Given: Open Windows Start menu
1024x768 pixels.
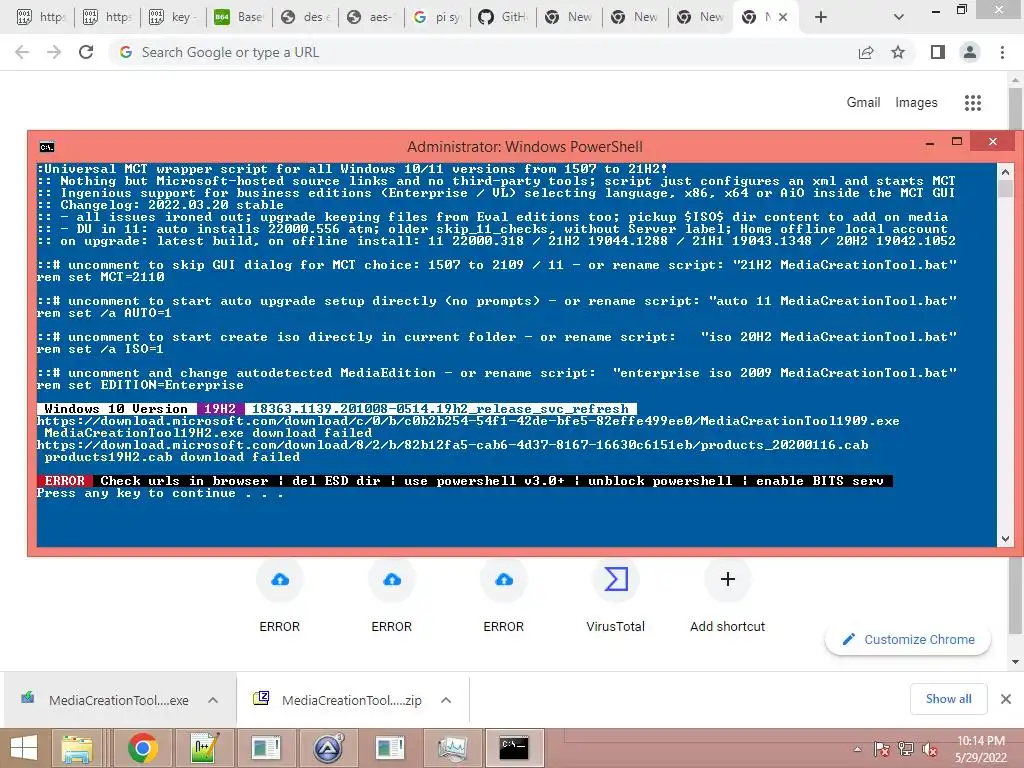Looking at the screenshot, I should click(x=24, y=748).
